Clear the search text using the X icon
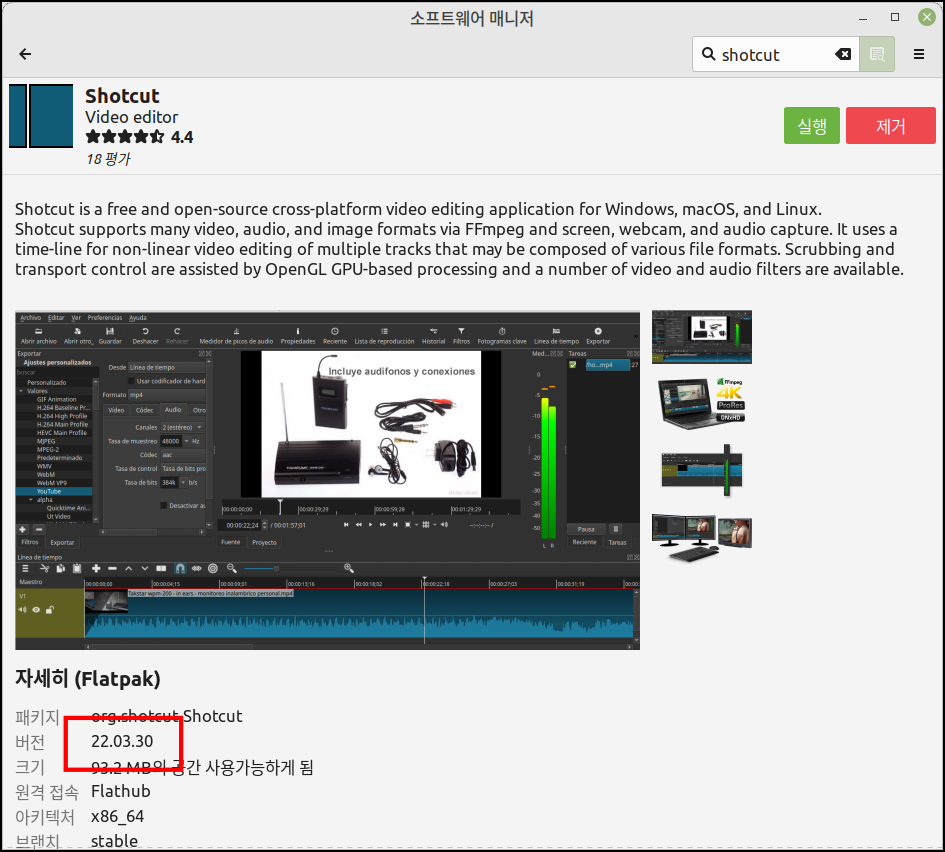 tap(843, 54)
